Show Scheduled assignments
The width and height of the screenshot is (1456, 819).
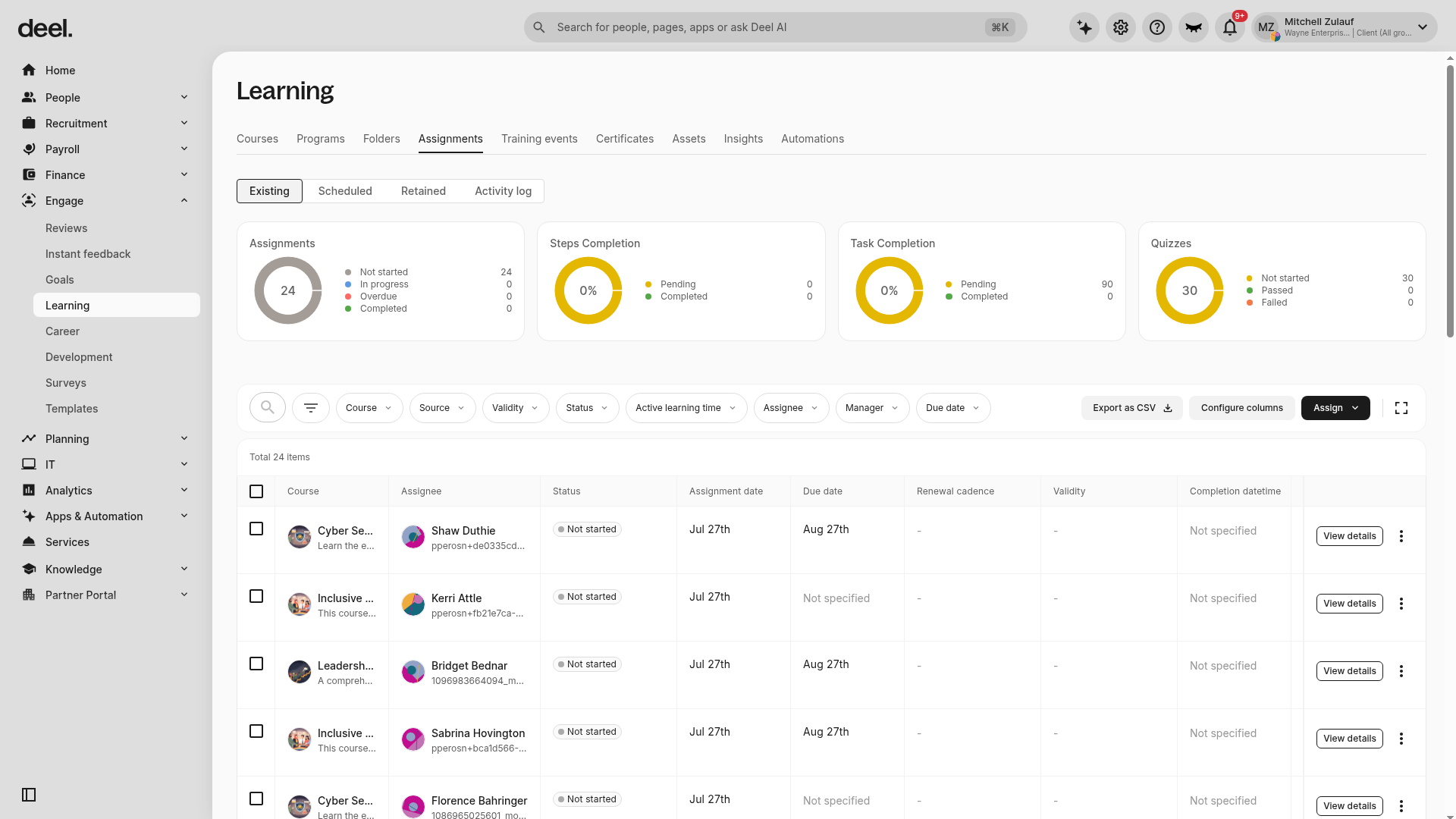click(x=345, y=191)
